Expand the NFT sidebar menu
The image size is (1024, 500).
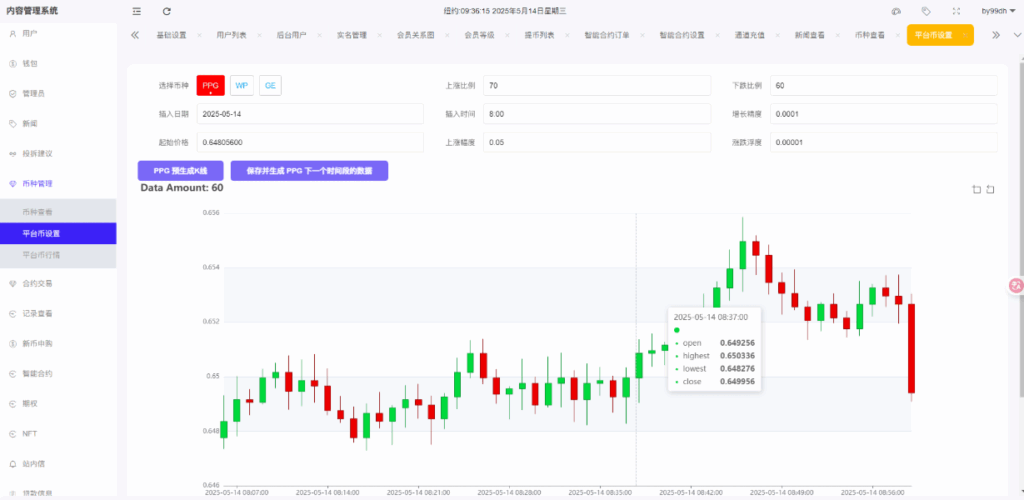[58, 433]
